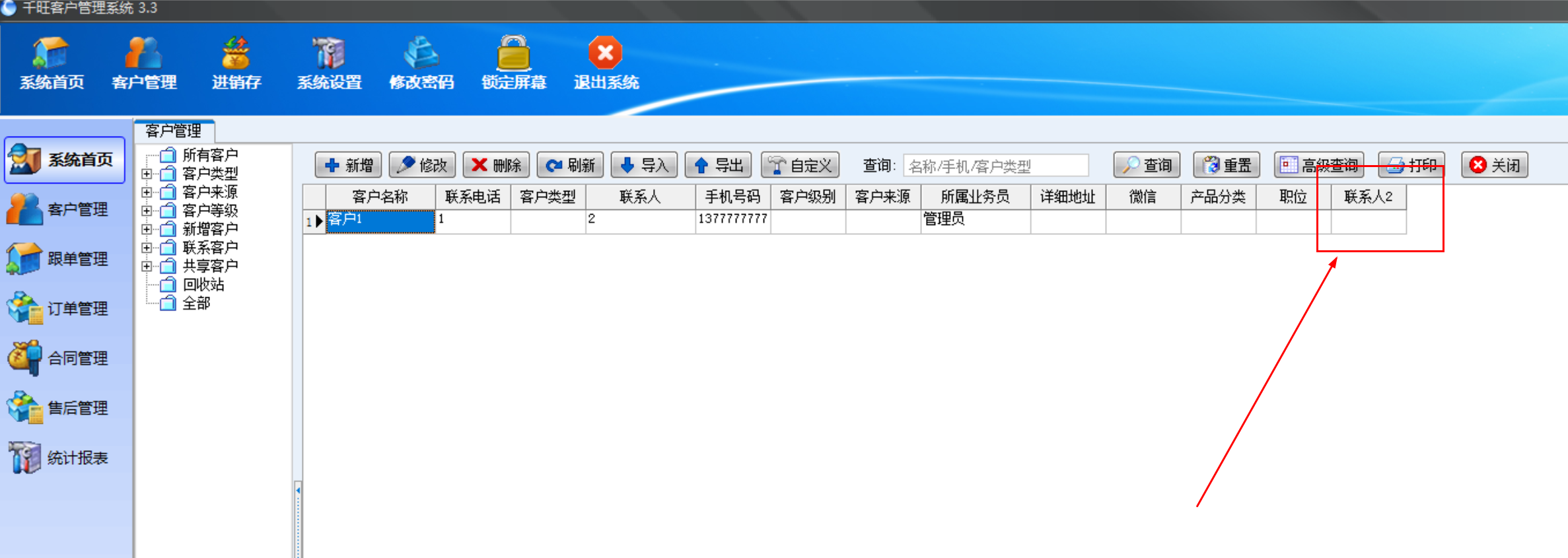
Task: Expand the 客户来源 tree node
Action: click(147, 192)
